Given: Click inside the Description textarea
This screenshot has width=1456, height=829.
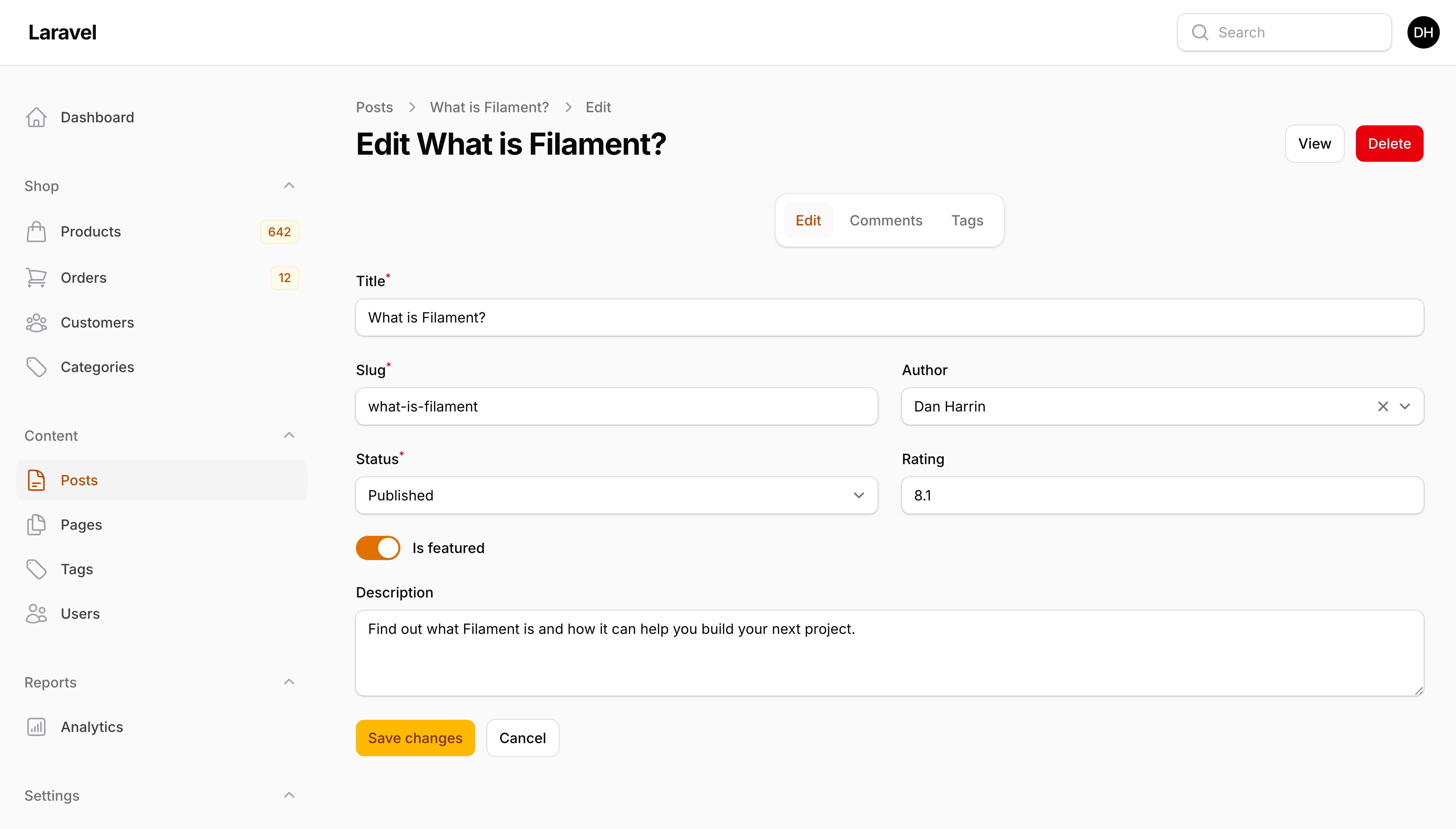Looking at the screenshot, I should pos(889,653).
